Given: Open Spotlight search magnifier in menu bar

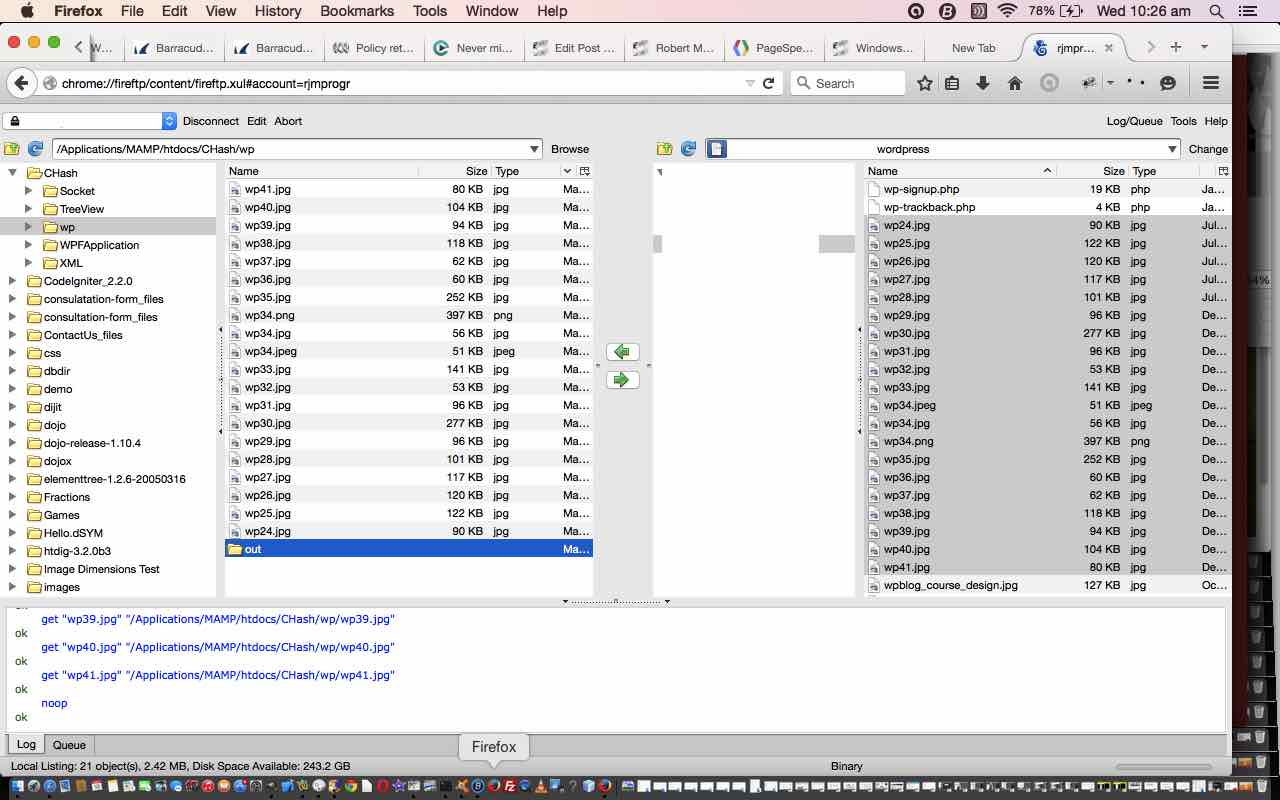Looking at the screenshot, I should tap(1217, 11).
